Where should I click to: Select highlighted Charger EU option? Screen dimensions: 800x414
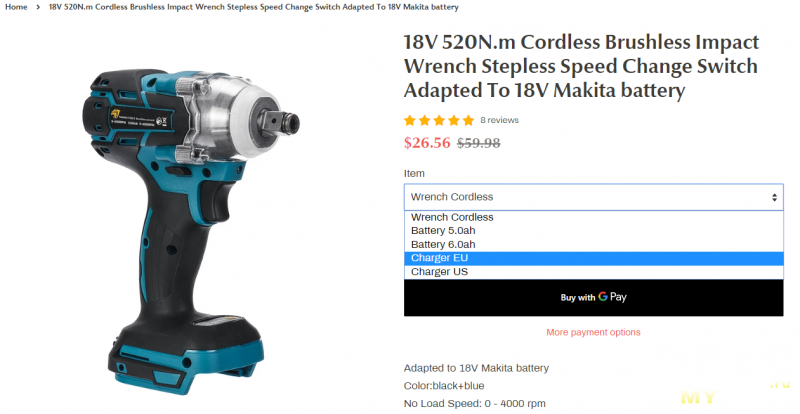point(593,258)
